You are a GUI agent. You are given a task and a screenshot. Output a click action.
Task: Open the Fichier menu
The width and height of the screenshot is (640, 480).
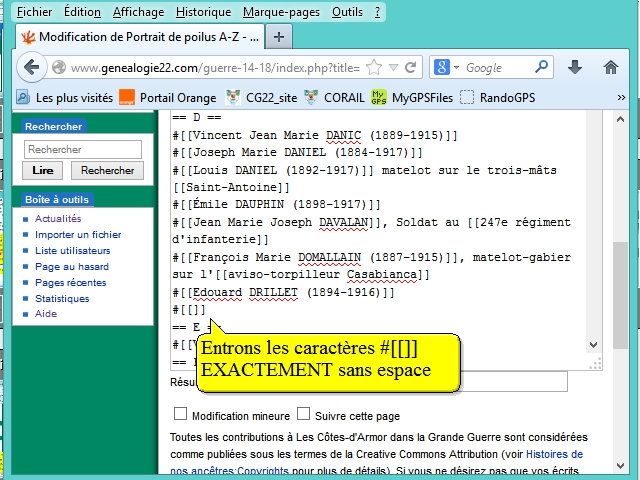[34, 12]
